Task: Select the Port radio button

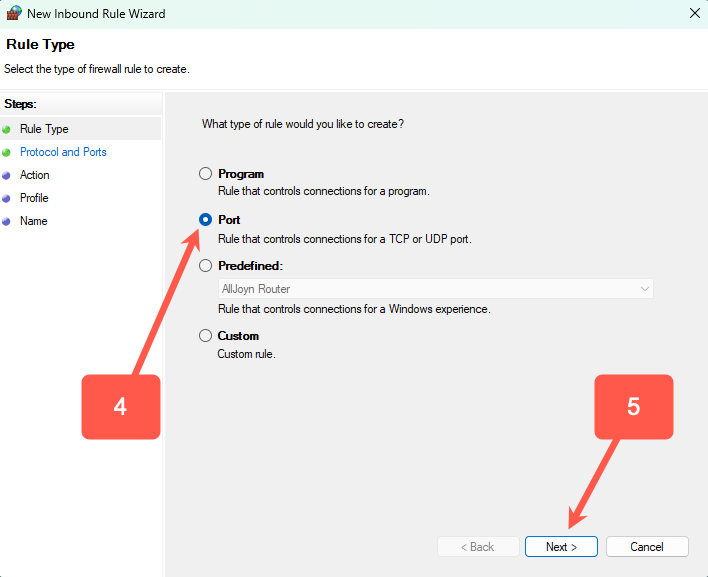Action: click(x=206, y=220)
